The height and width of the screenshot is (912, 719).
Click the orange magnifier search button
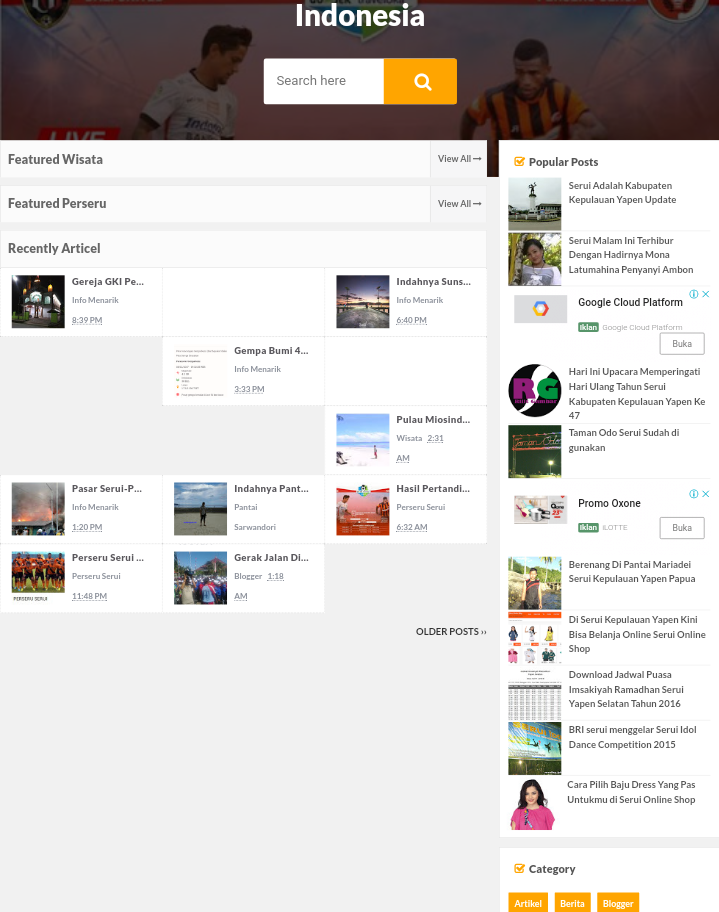point(420,81)
